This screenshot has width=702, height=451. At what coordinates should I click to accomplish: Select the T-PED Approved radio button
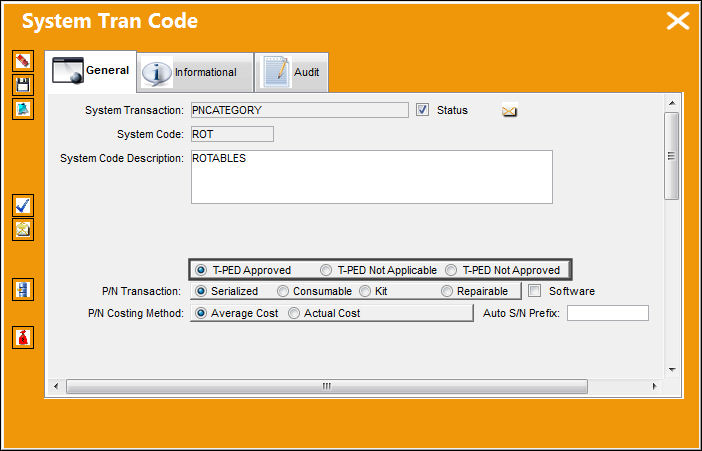(x=201, y=270)
